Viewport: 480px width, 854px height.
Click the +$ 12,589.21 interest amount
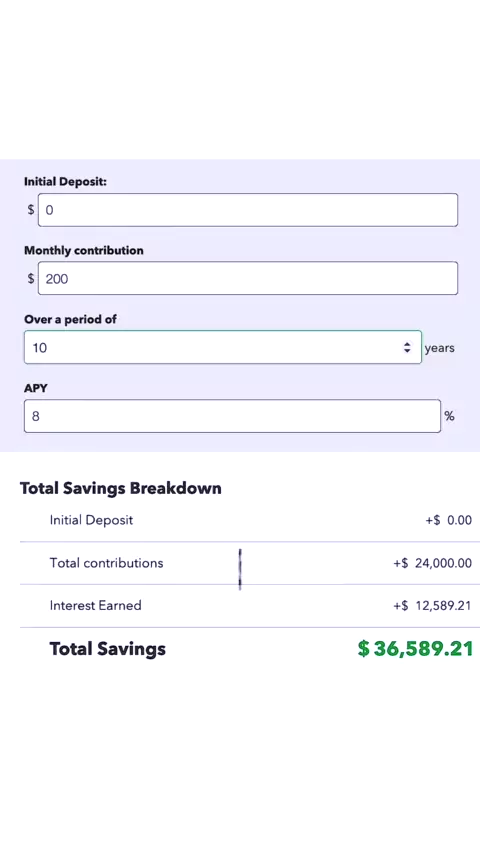(x=433, y=606)
